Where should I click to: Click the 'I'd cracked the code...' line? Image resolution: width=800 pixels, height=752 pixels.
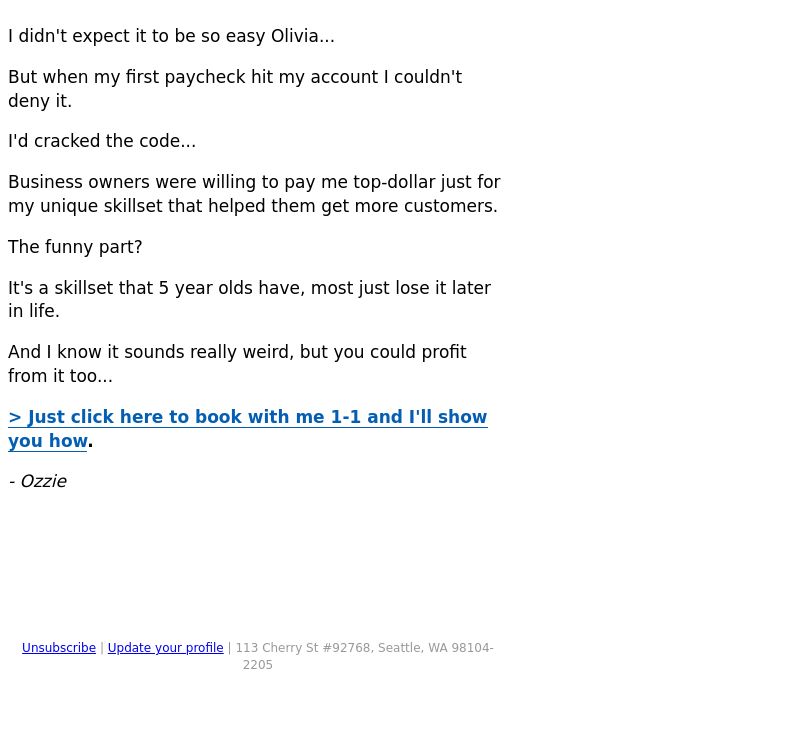point(102,141)
